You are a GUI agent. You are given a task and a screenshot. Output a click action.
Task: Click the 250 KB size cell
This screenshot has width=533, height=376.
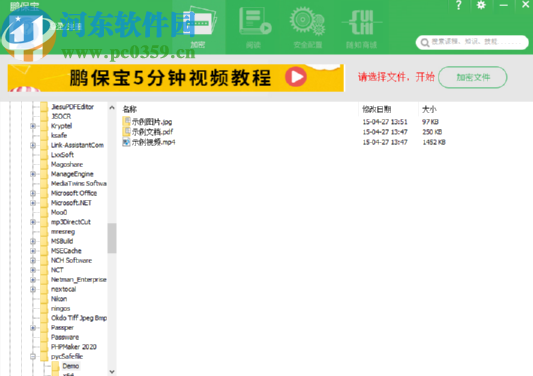click(432, 132)
